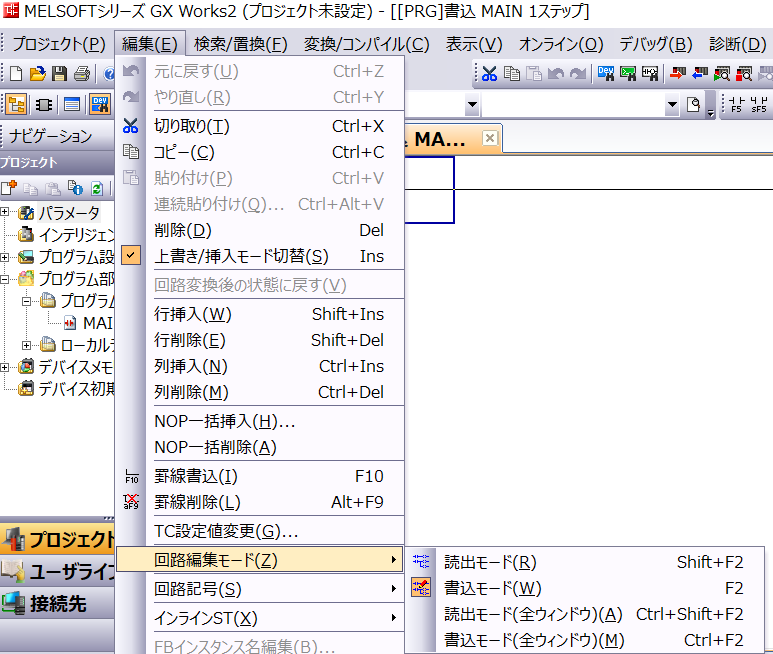The width and height of the screenshot is (773, 654).
Task: Open the left combo box dropdown arrow
Action: tap(472, 104)
